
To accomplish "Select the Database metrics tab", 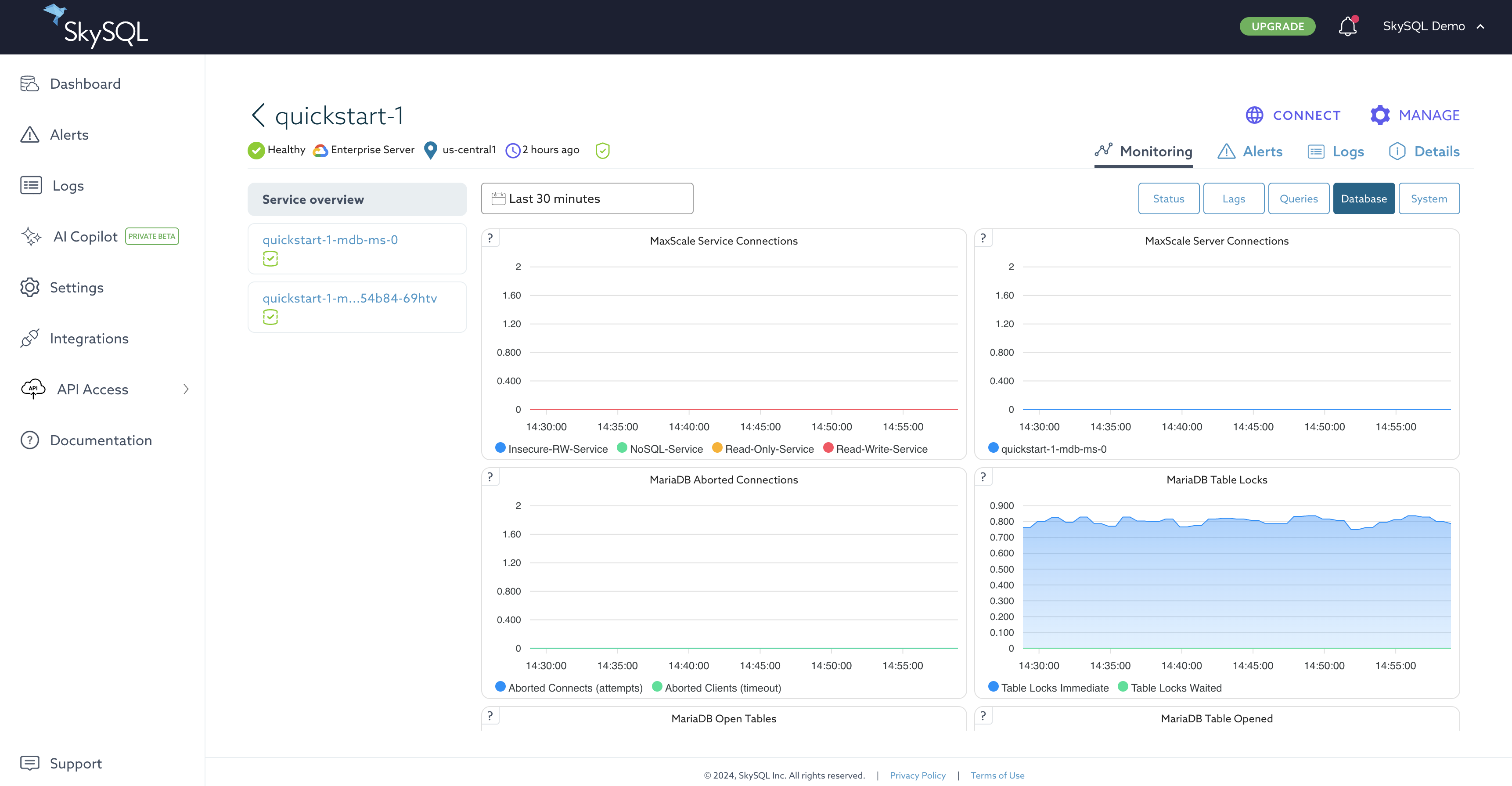I will click(1364, 198).
